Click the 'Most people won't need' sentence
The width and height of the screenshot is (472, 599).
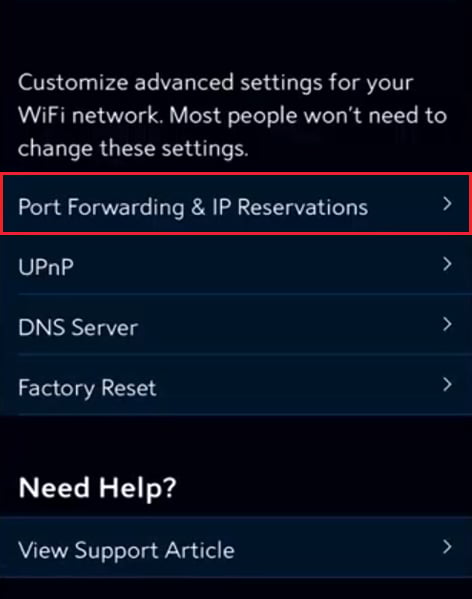[x=293, y=115]
